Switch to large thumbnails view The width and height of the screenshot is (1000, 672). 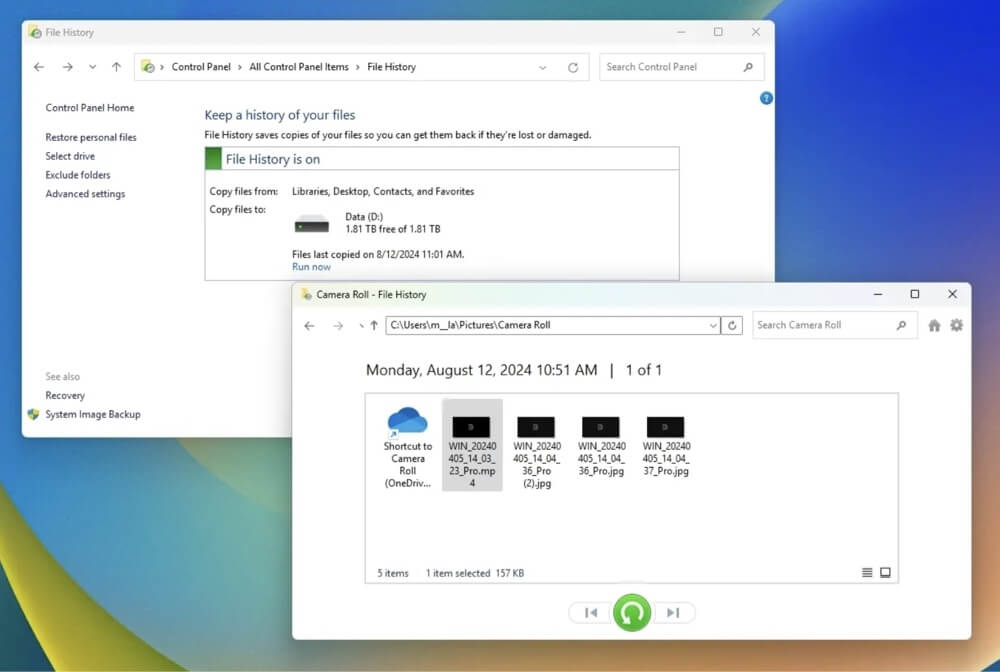(x=885, y=572)
